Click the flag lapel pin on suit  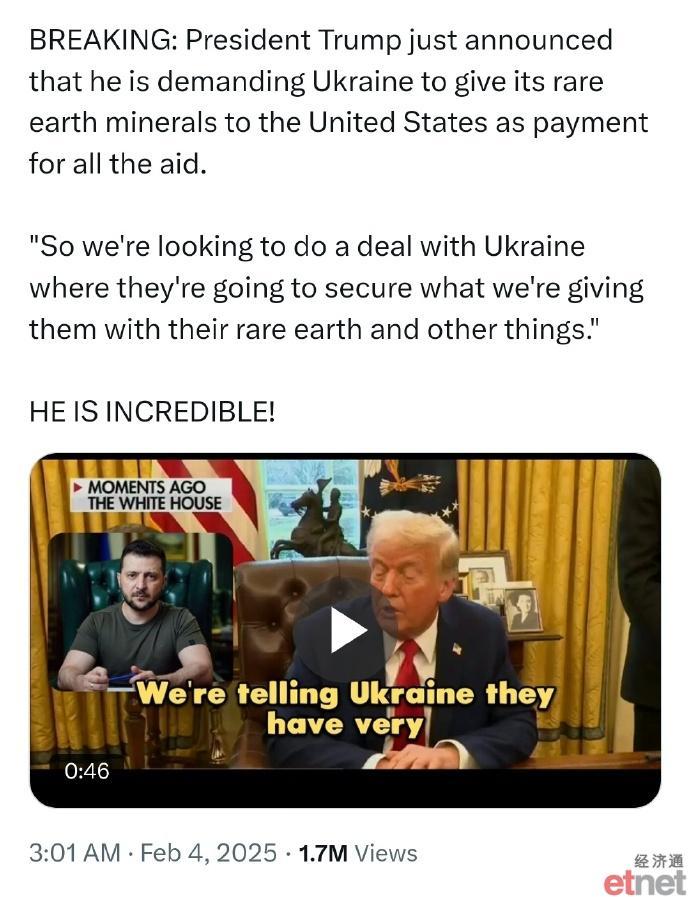[457, 649]
